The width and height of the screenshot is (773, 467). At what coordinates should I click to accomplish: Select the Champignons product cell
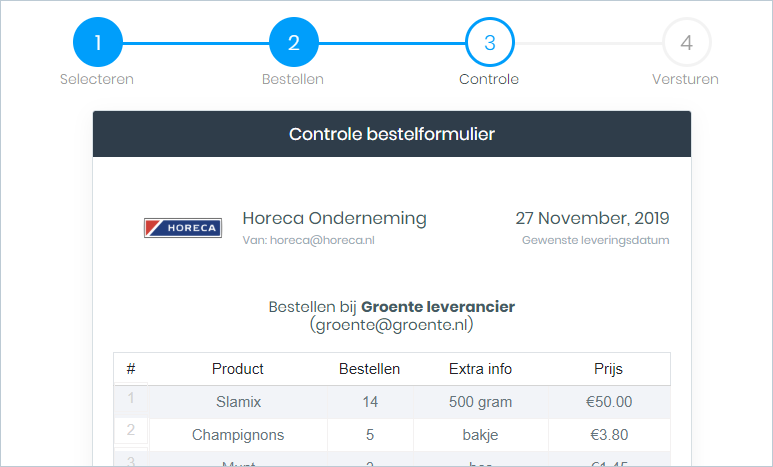(x=238, y=435)
